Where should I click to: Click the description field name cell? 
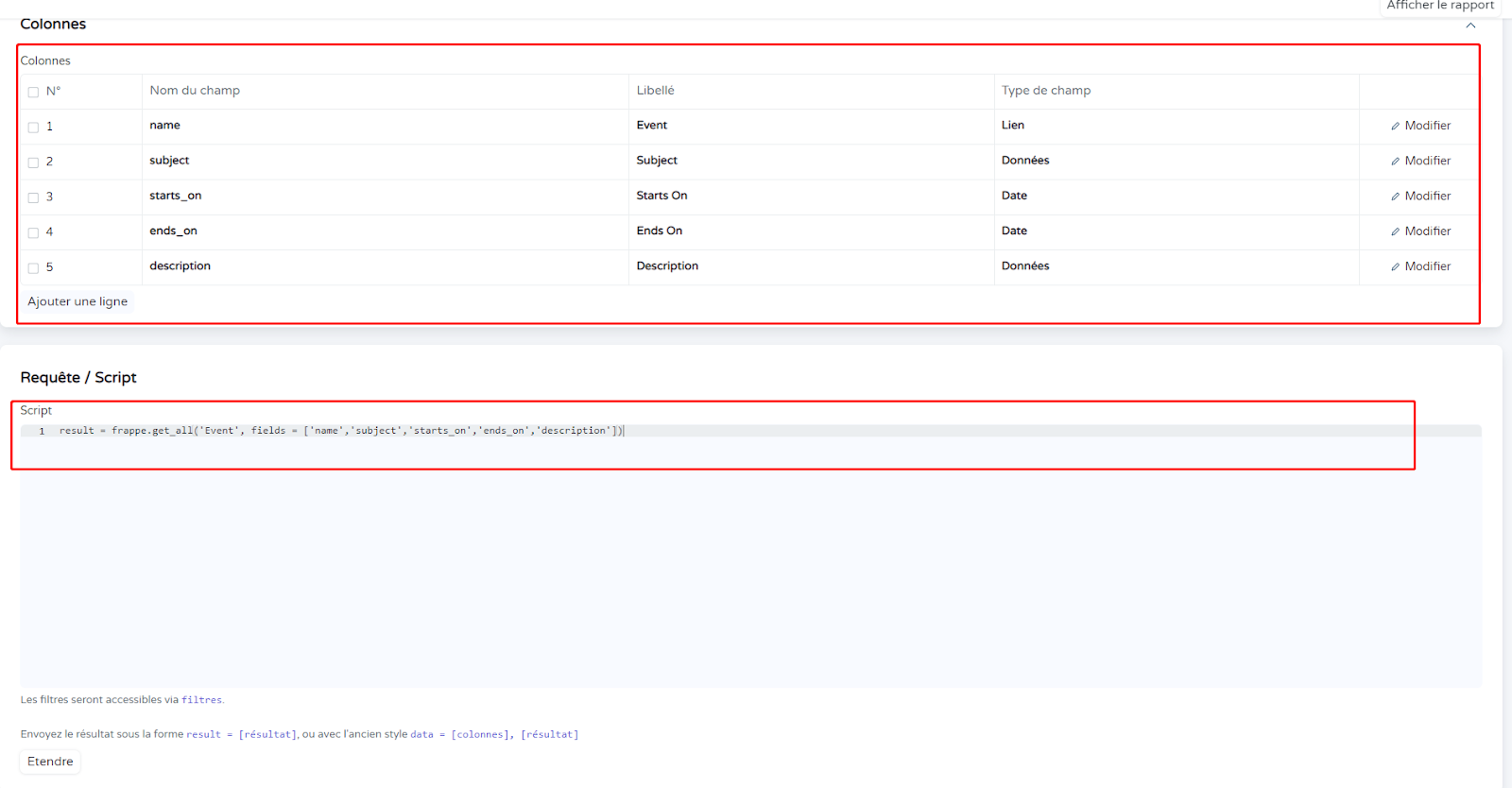[180, 266]
